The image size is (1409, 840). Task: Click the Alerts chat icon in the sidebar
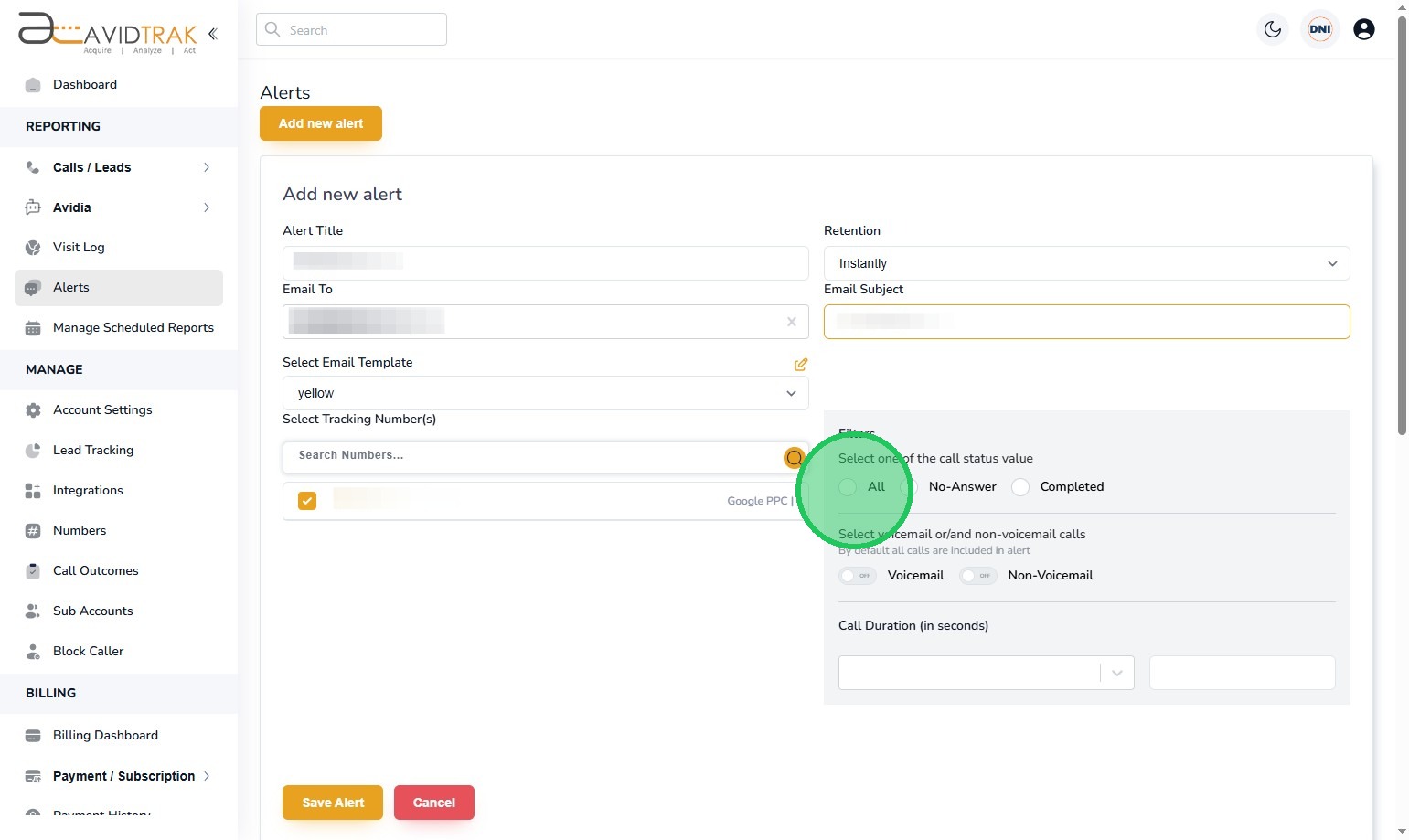pos(33,288)
